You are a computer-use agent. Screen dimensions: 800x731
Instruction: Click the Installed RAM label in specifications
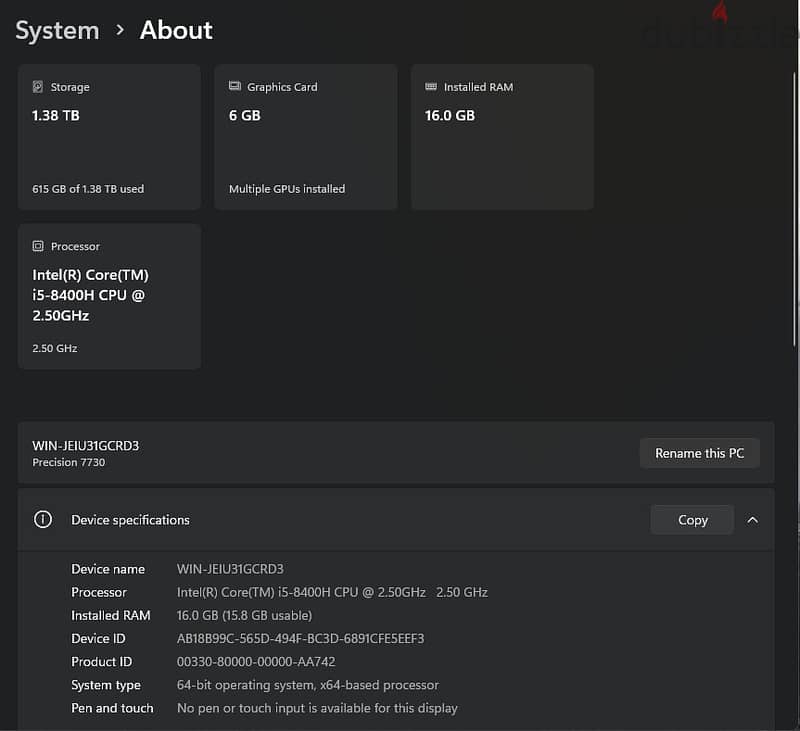(x=111, y=615)
